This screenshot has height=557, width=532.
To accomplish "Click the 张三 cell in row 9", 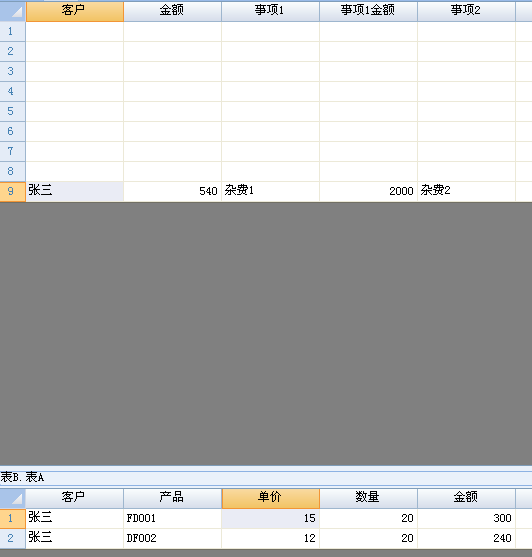I will coord(75,191).
